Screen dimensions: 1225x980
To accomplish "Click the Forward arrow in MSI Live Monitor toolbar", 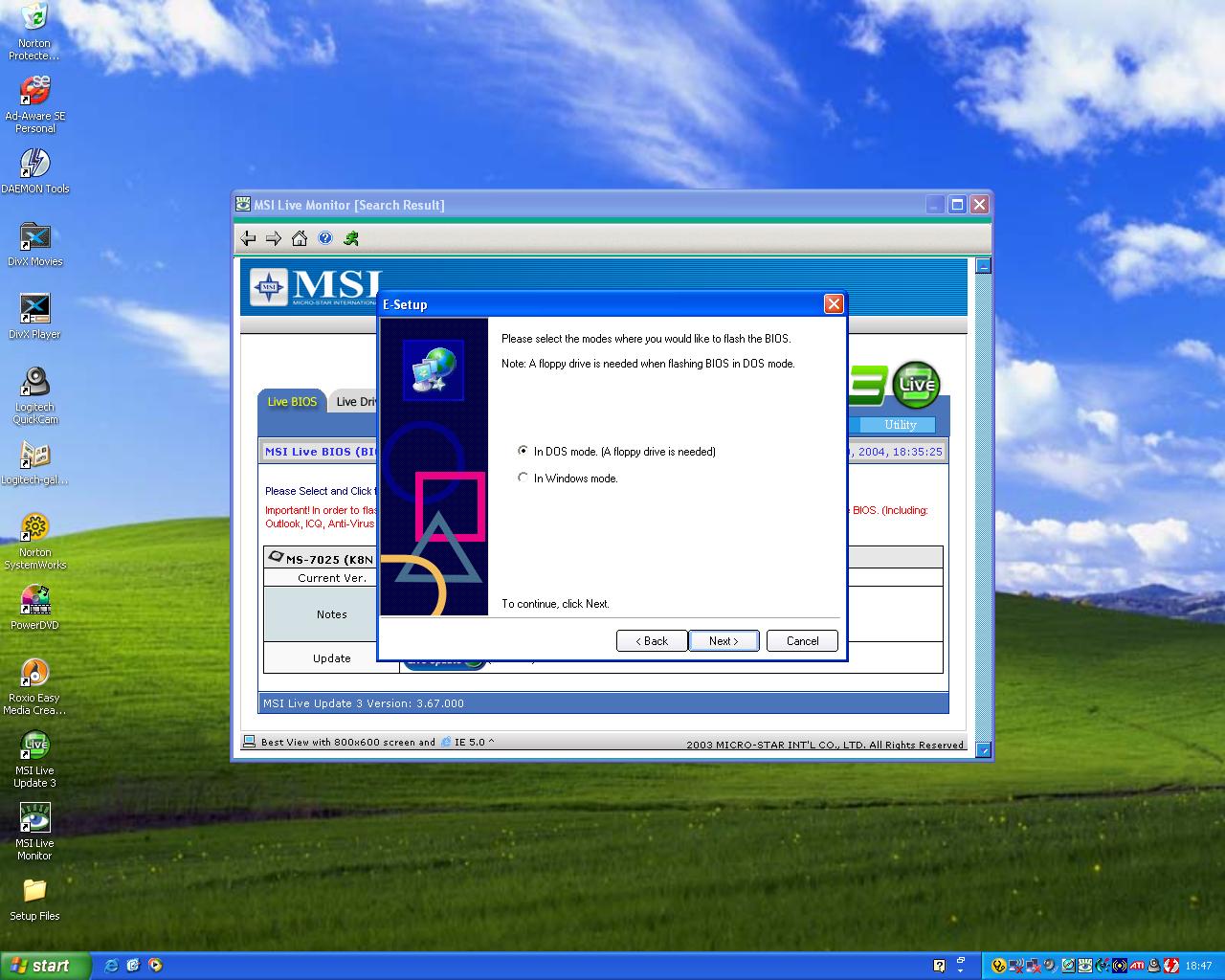I will [x=274, y=238].
